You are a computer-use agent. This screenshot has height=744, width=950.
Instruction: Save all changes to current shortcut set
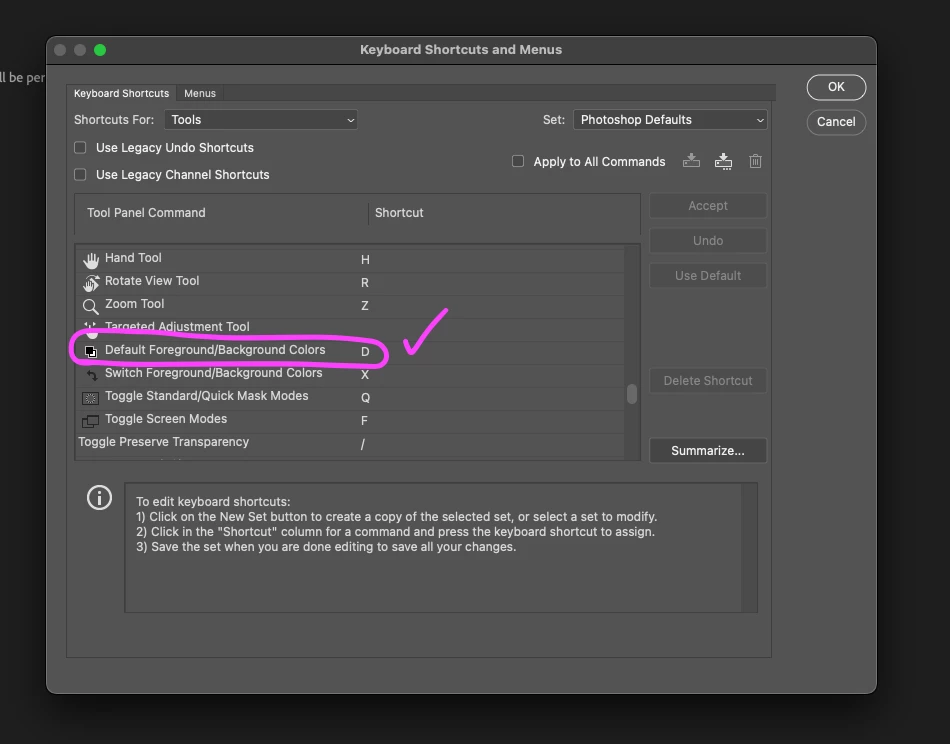point(691,161)
